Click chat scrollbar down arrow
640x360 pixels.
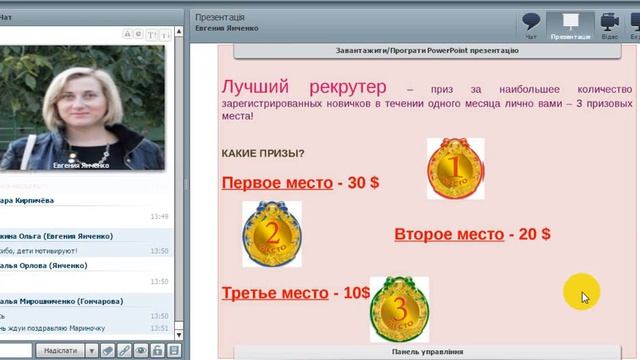click(x=179, y=335)
